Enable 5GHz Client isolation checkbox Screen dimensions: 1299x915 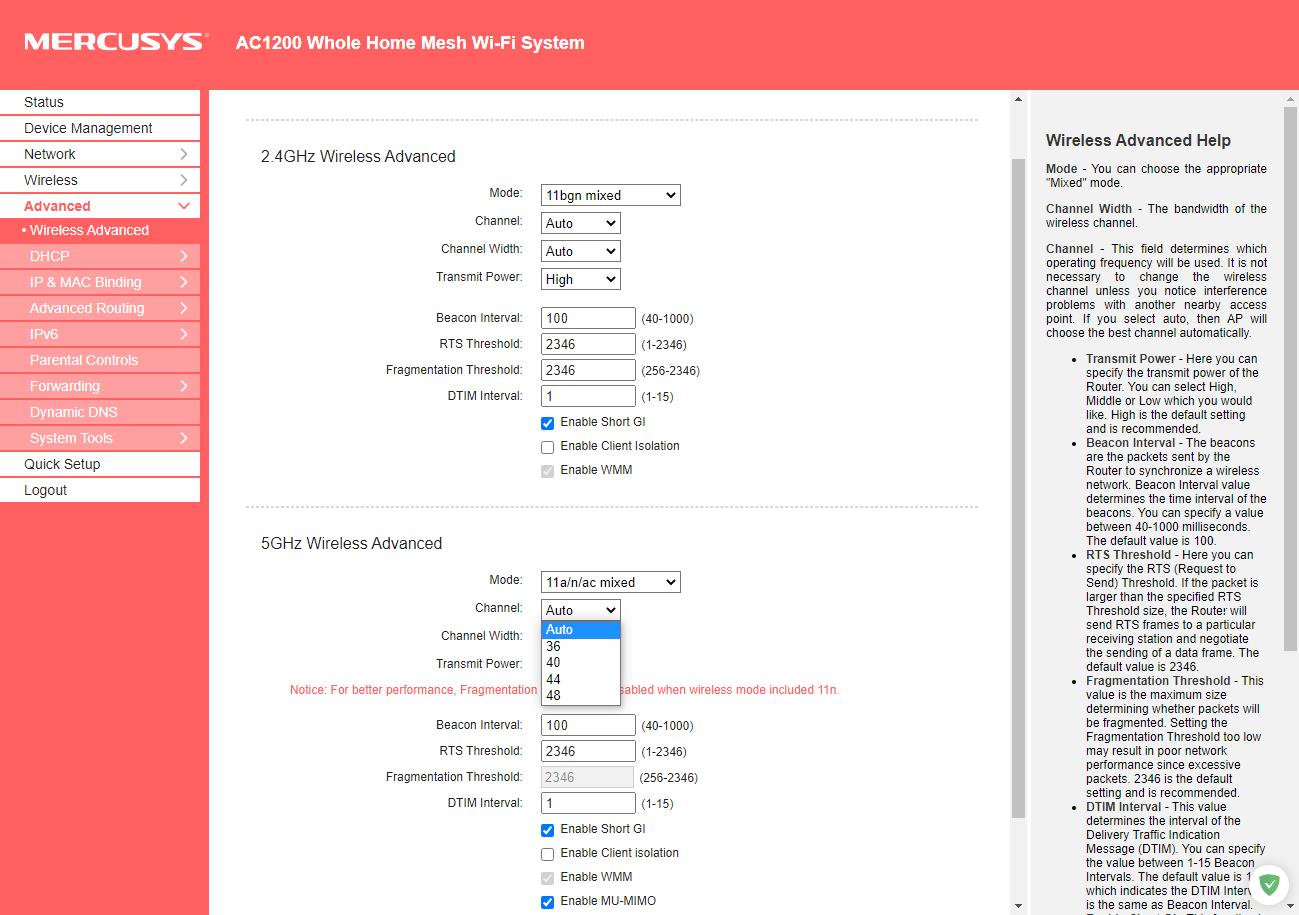(547, 854)
